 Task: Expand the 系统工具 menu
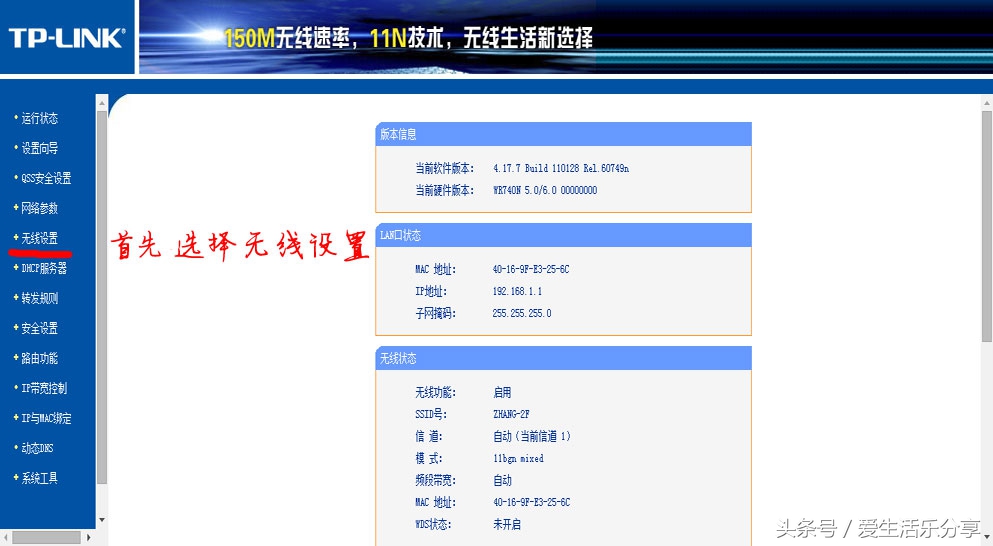(39, 478)
